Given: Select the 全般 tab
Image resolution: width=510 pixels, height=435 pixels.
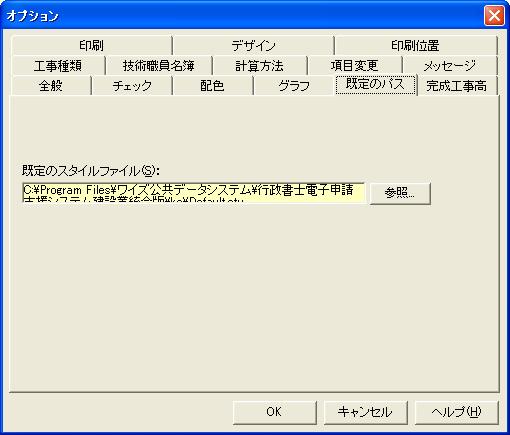Looking at the screenshot, I should coord(51,86).
